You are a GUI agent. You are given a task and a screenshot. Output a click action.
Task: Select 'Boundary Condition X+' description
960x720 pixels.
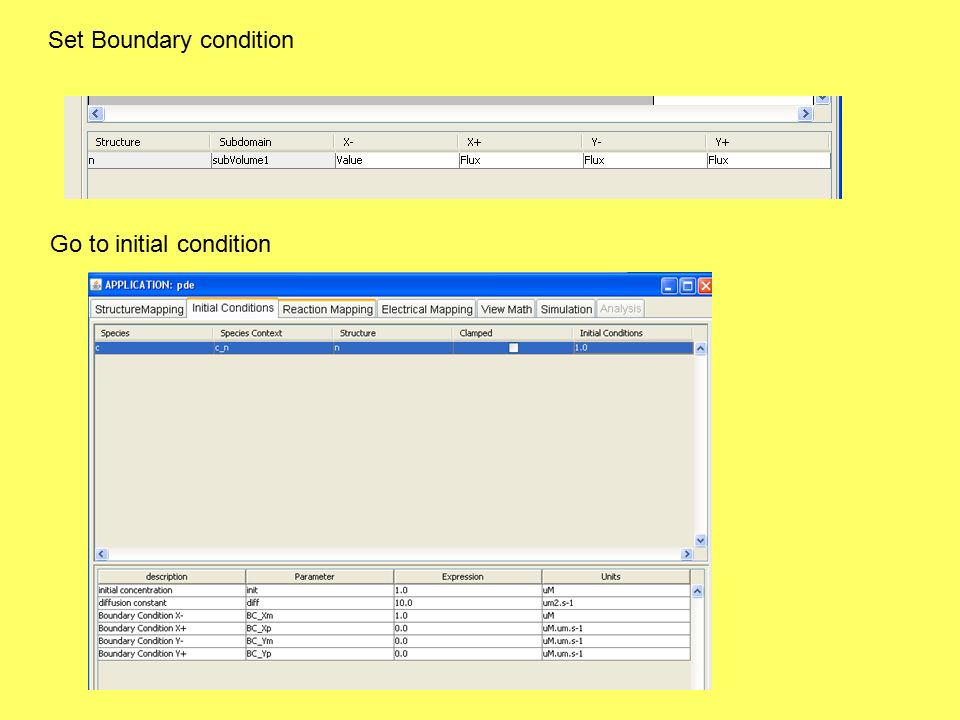pyautogui.click(x=171, y=628)
